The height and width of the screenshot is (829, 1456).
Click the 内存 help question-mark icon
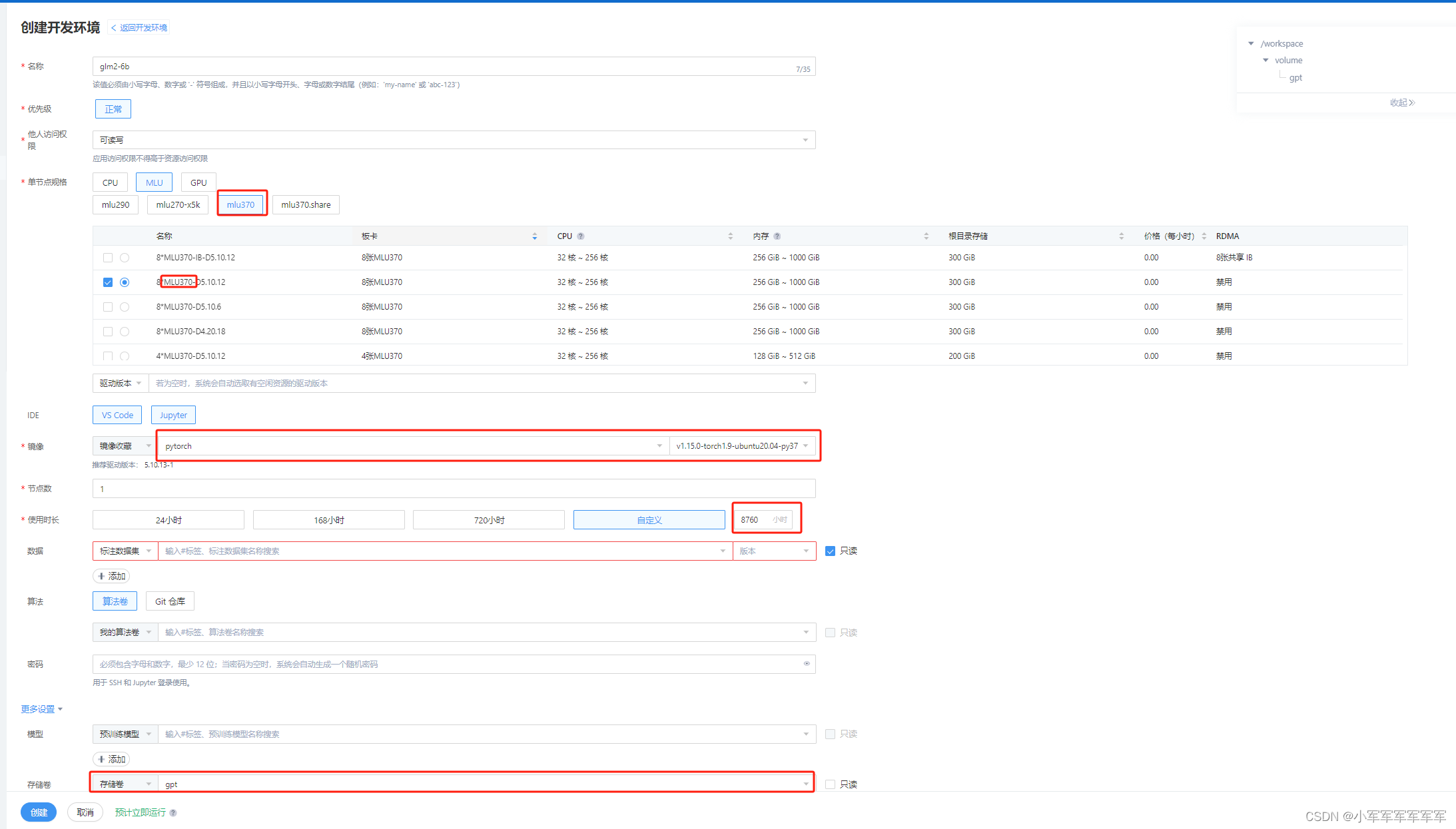[777, 236]
